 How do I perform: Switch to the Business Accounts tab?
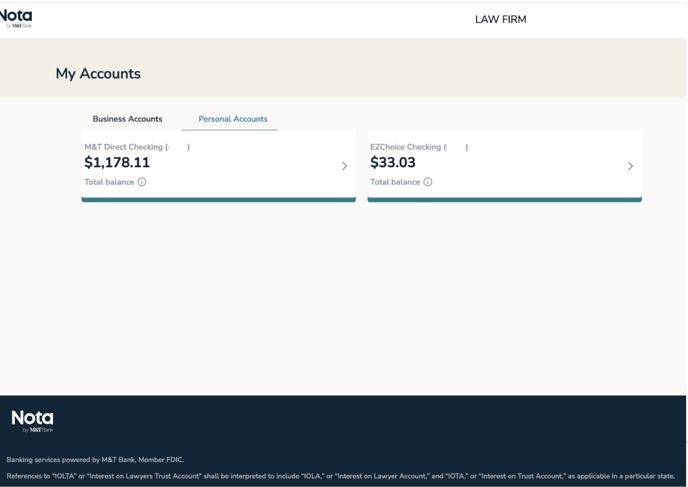127,119
